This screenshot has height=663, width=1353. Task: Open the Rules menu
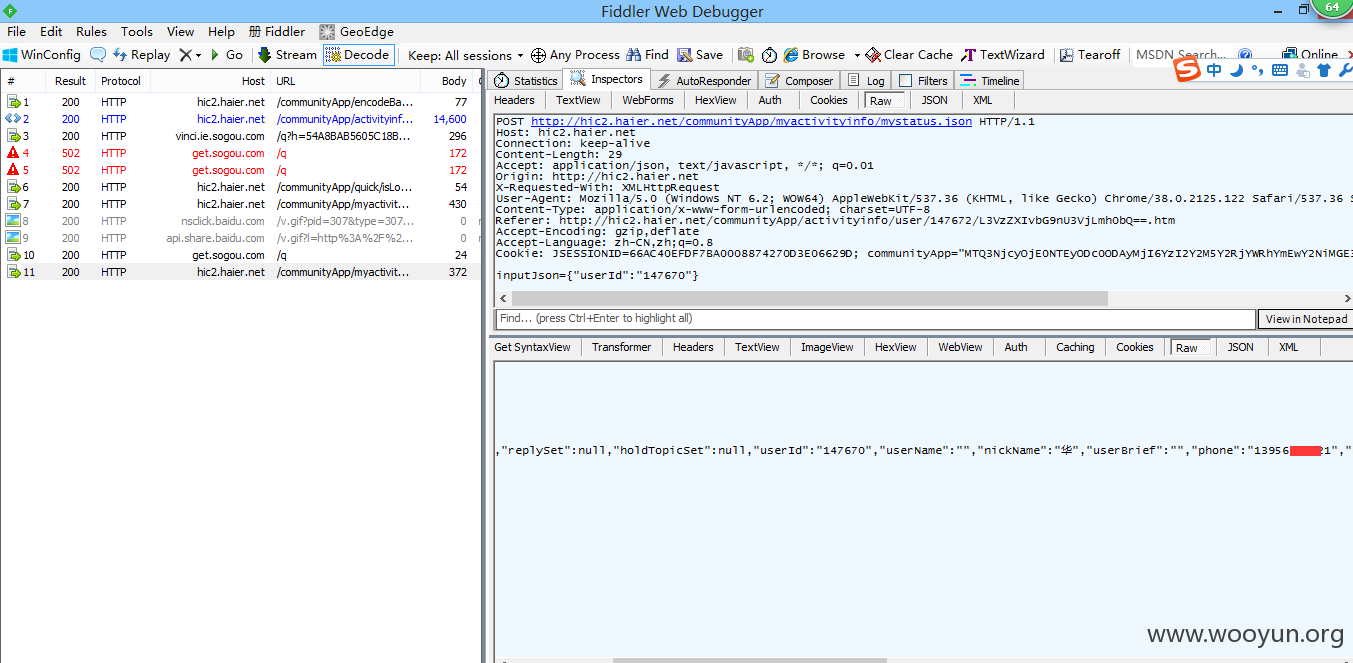[91, 31]
